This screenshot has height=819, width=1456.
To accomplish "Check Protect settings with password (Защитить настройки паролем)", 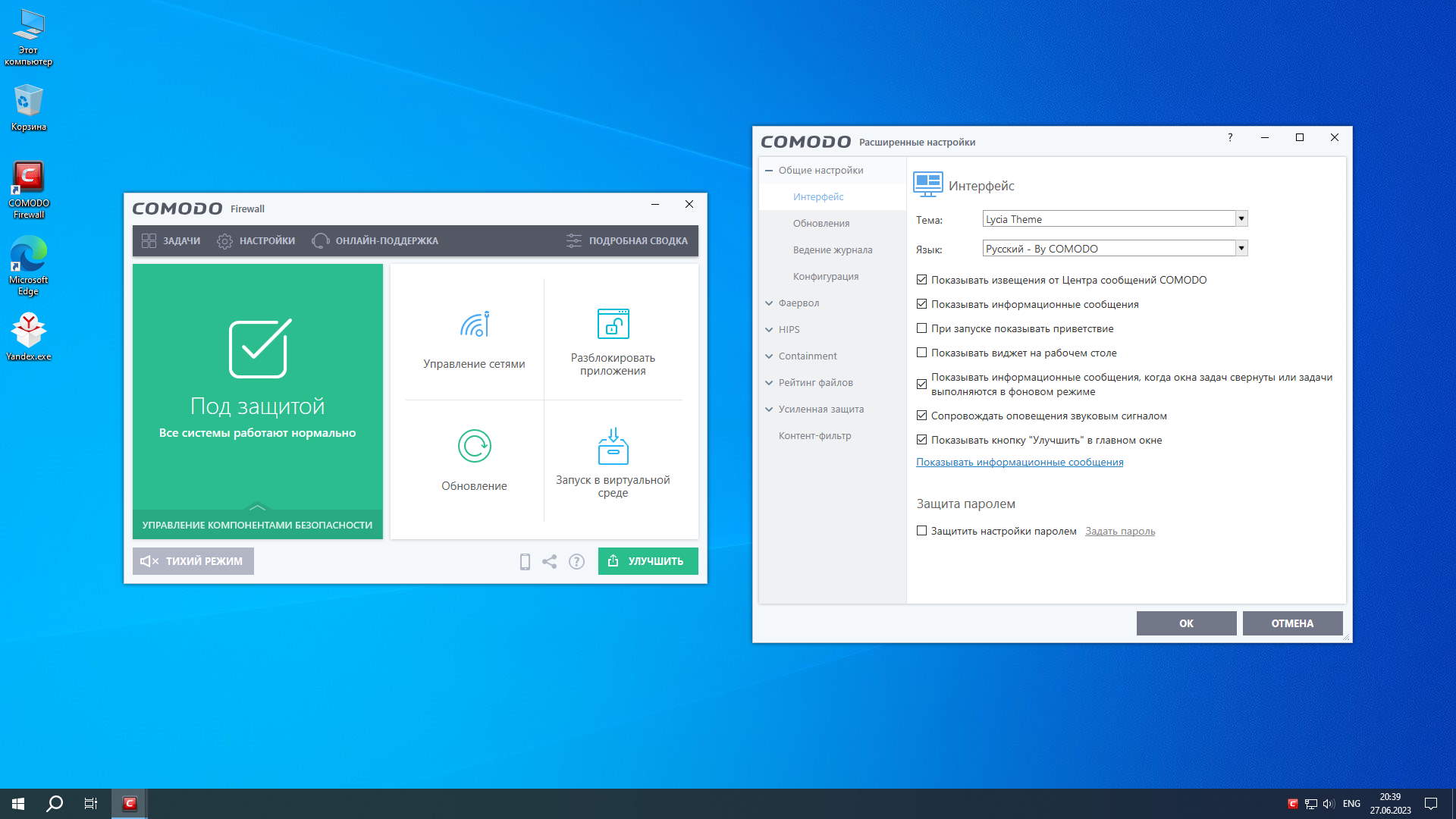I will pos(921,531).
